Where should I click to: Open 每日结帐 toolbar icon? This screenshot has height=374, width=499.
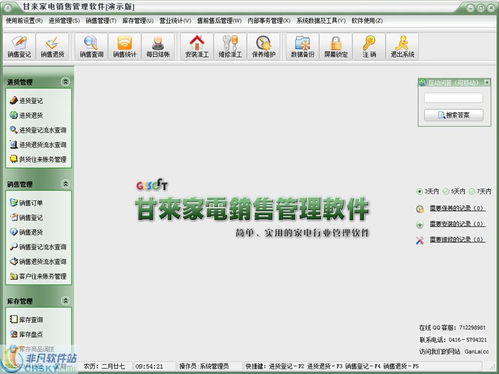coord(158,46)
